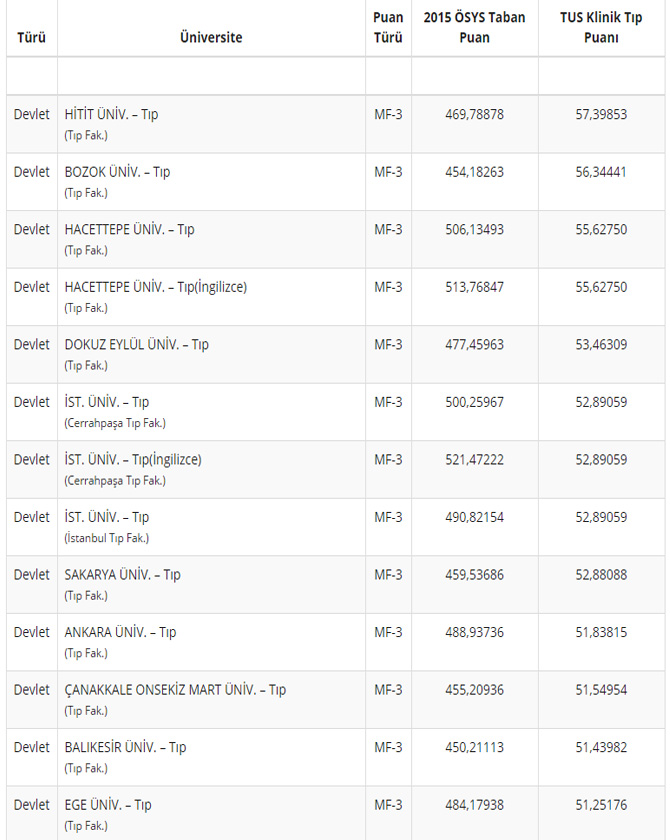Click the base score 469,78878 cell
Image resolution: width=670 pixels, height=840 pixels.
(x=474, y=114)
